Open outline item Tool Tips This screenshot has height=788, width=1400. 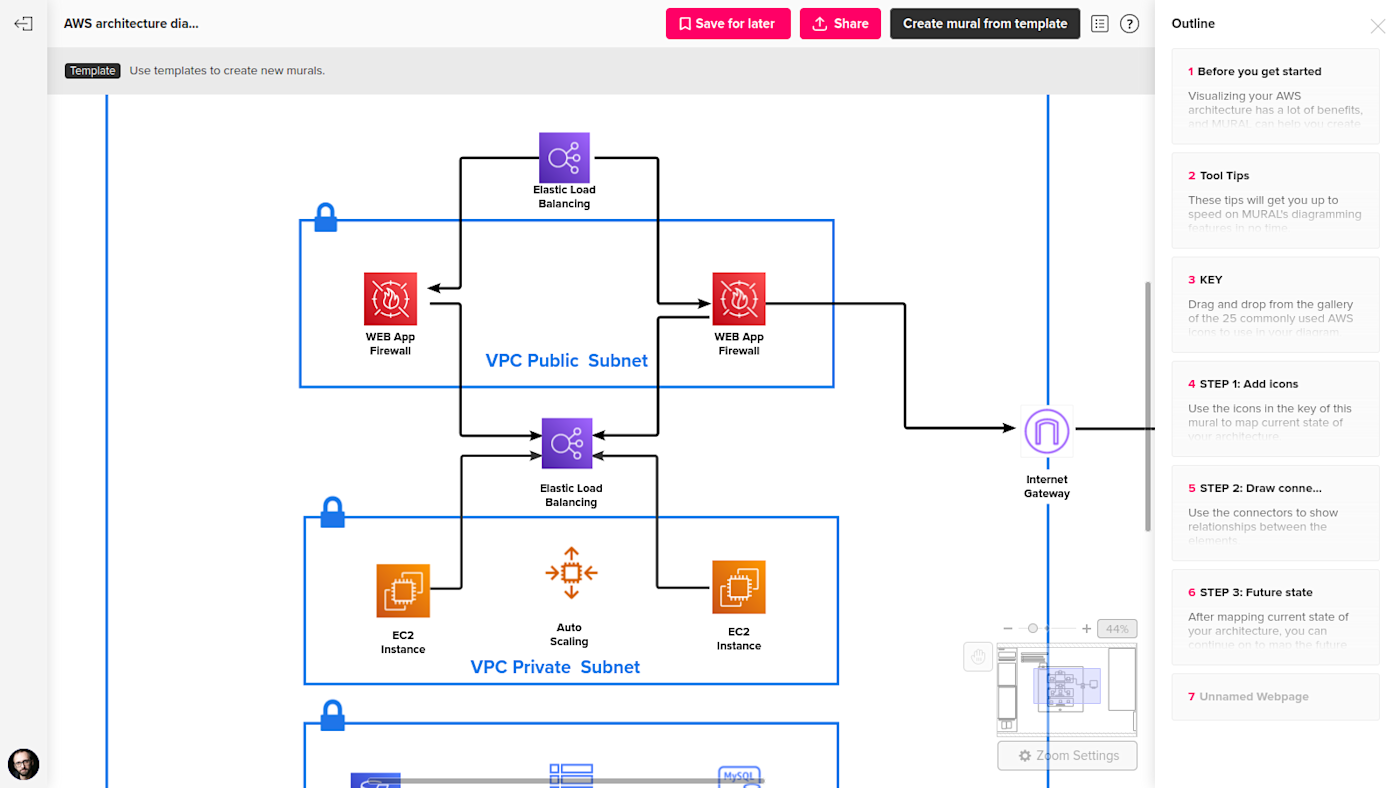point(1275,200)
